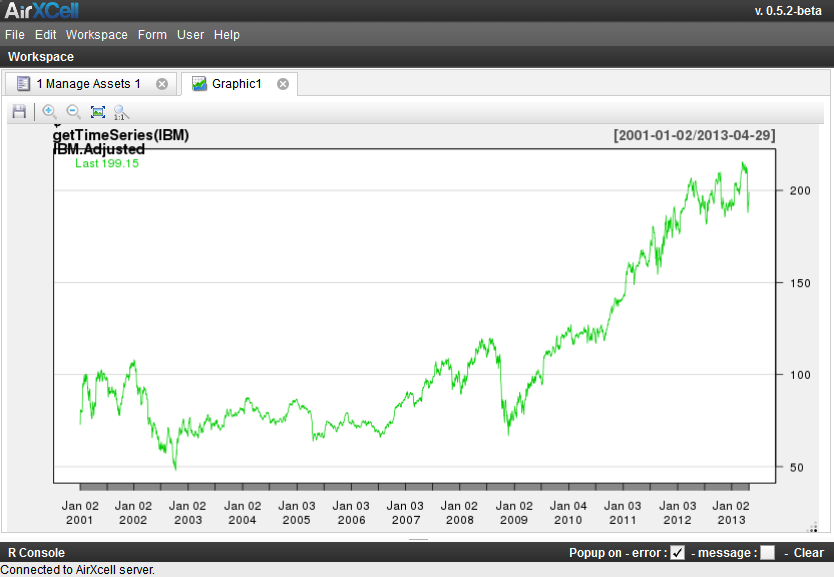This screenshot has width=834, height=577.
Task: Click the Jan 02 2004 axis label
Action: (x=243, y=513)
